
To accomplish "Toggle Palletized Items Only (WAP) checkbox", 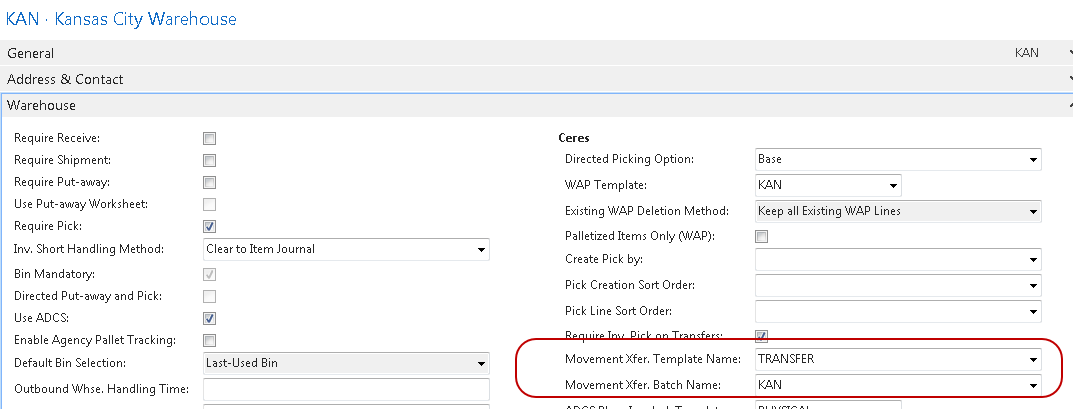I will click(x=761, y=236).
